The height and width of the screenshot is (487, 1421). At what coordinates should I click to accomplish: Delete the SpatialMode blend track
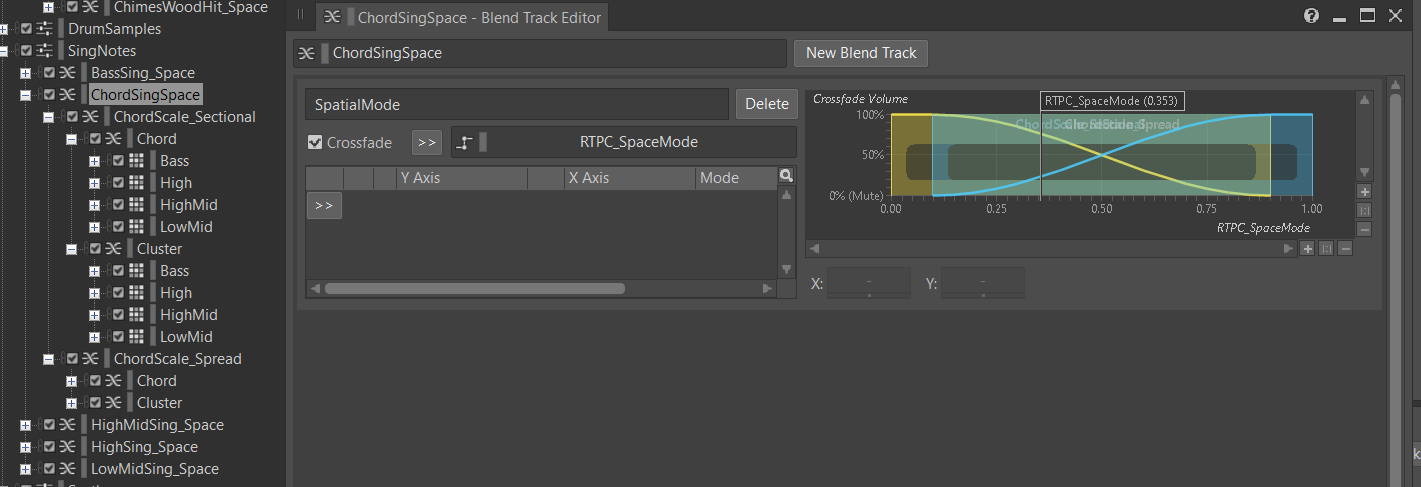coord(767,104)
